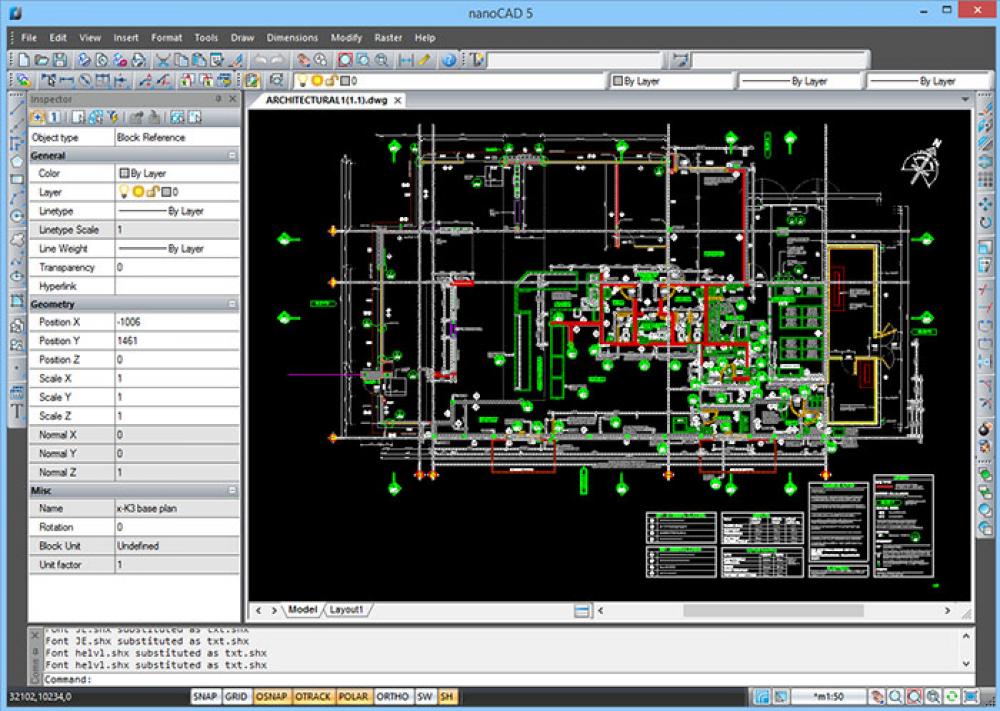Collapse the General section in Inspector
Image resolution: width=1000 pixels, height=711 pixels.
click(x=232, y=155)
